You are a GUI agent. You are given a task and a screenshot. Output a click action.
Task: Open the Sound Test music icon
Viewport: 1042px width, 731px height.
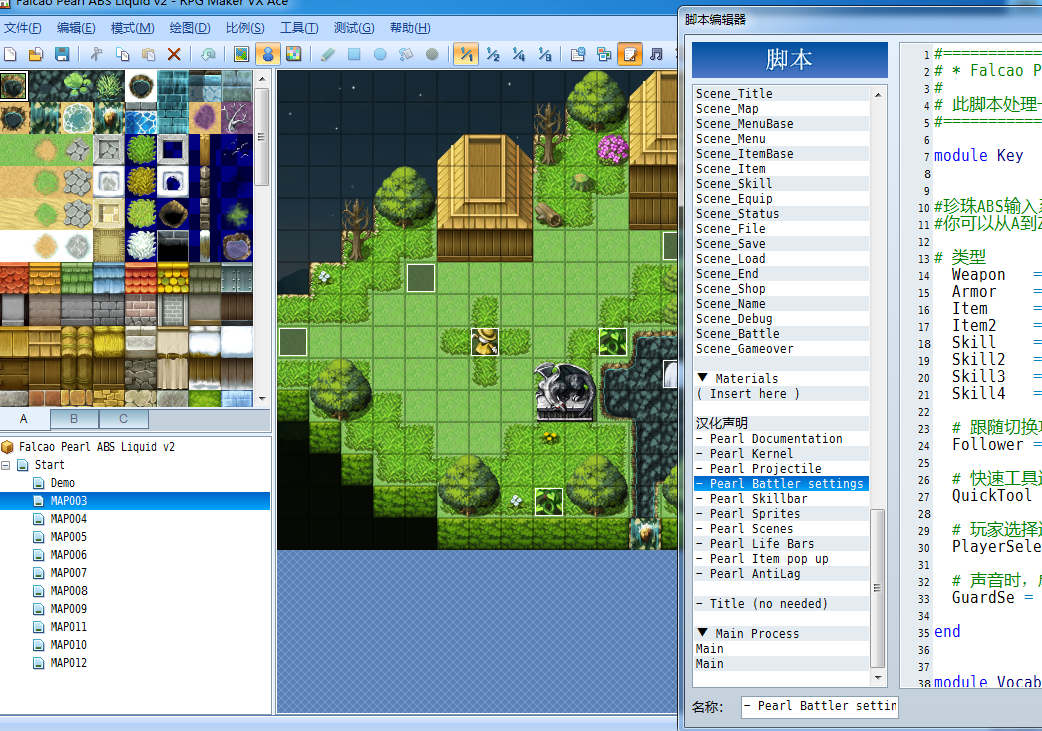pyautogui.click(x=656, y=54)
